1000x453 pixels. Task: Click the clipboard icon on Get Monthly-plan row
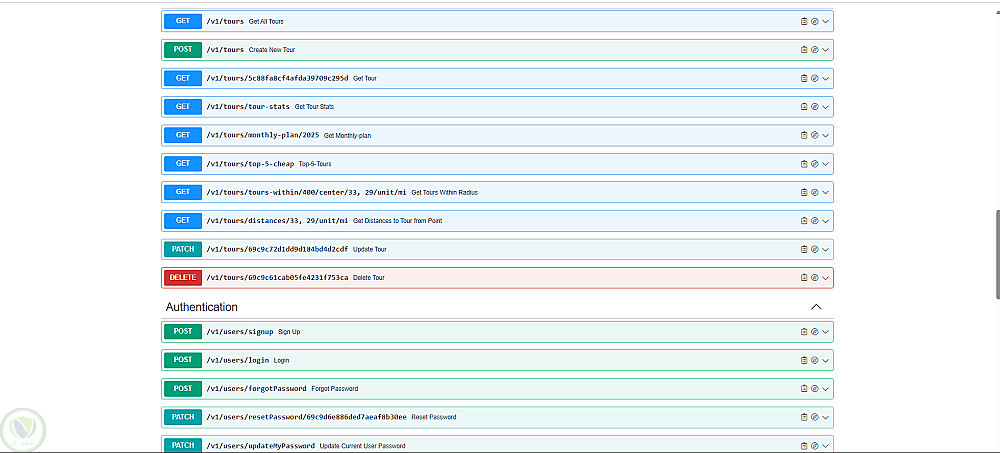pyautogui.click(x=804, y=135)
